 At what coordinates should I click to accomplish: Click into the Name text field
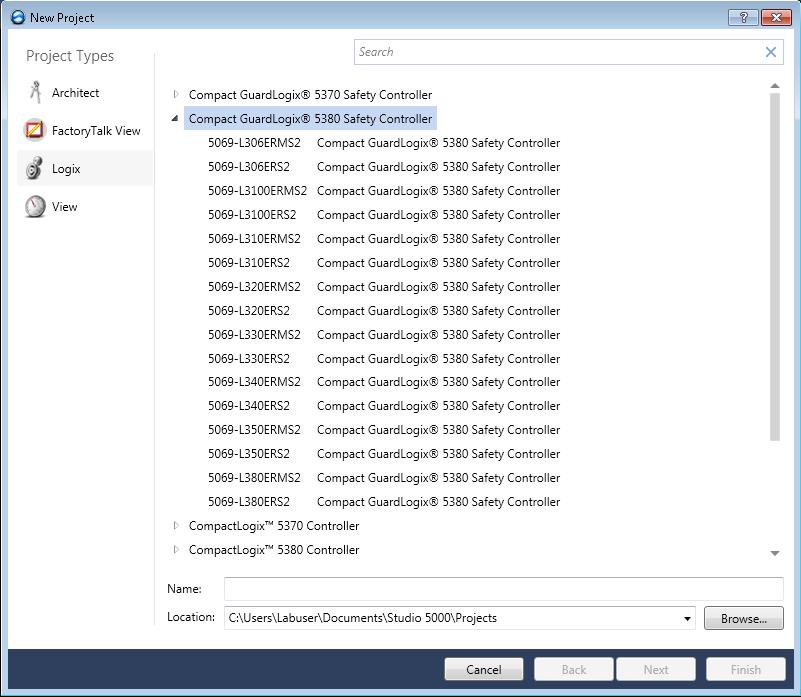click(x=503, y=589)
